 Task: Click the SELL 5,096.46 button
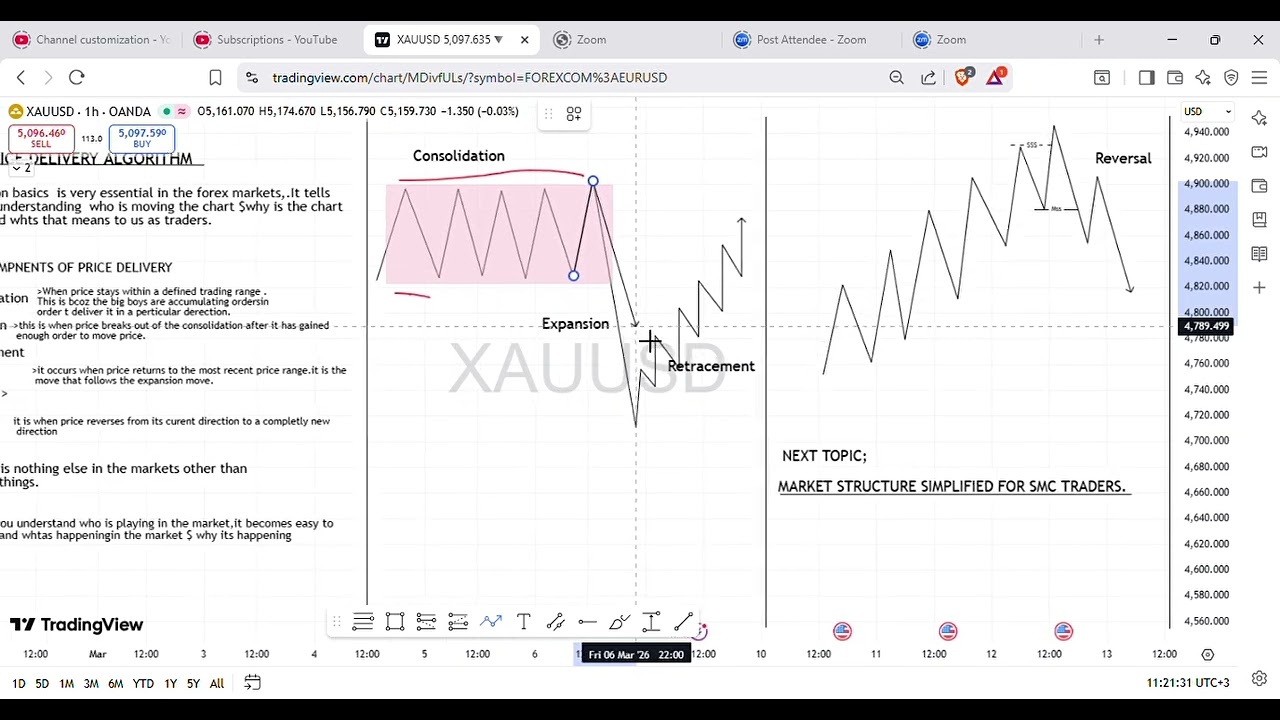pyautogui.click(x=41, y=138)
